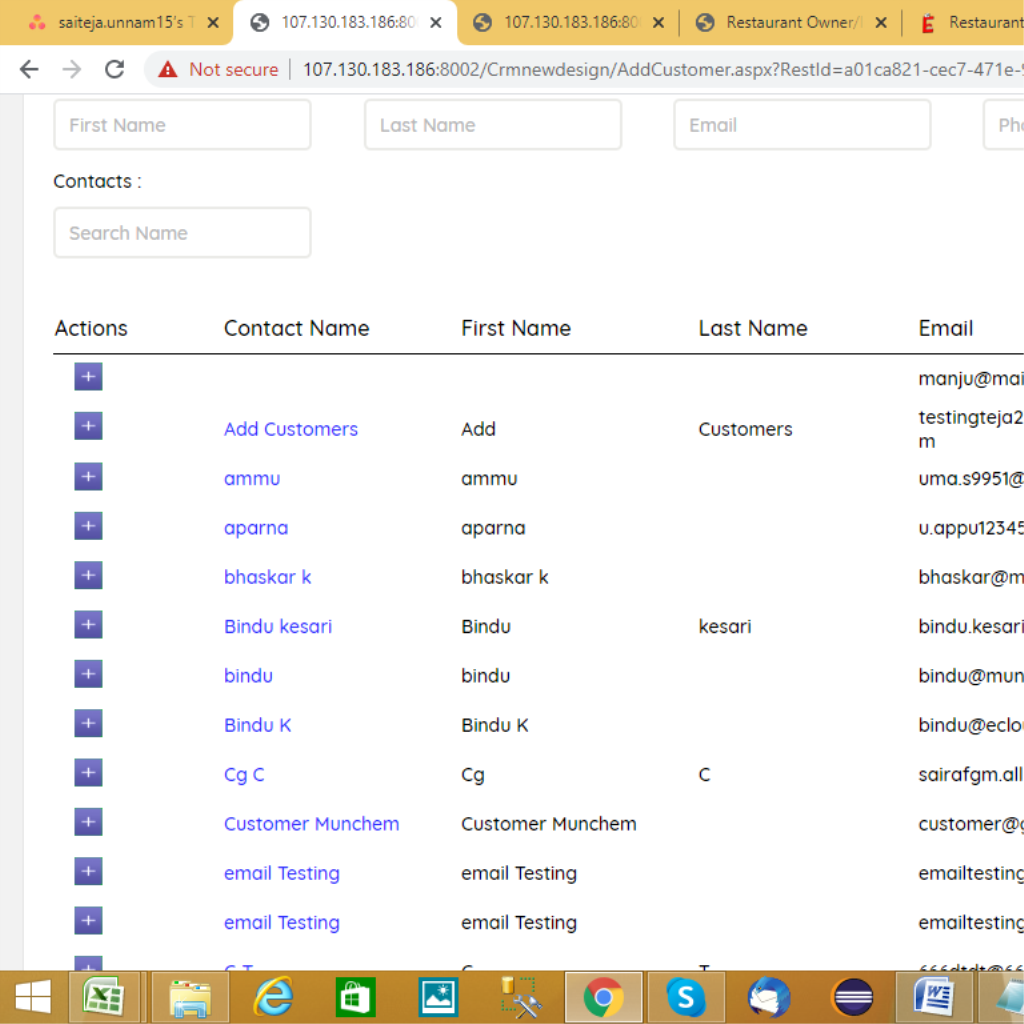Viewport: 1024px width, 1024px height.
Task: Go back using browser back arrow
Action: [x=29, y=69]
